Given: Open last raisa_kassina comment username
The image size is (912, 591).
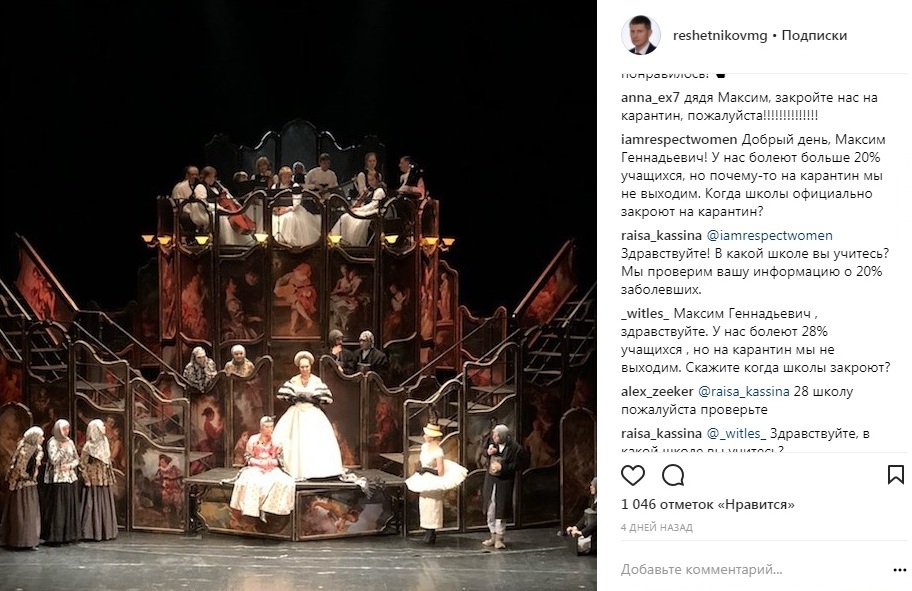Looking at the screenshot, I should 661,433.
